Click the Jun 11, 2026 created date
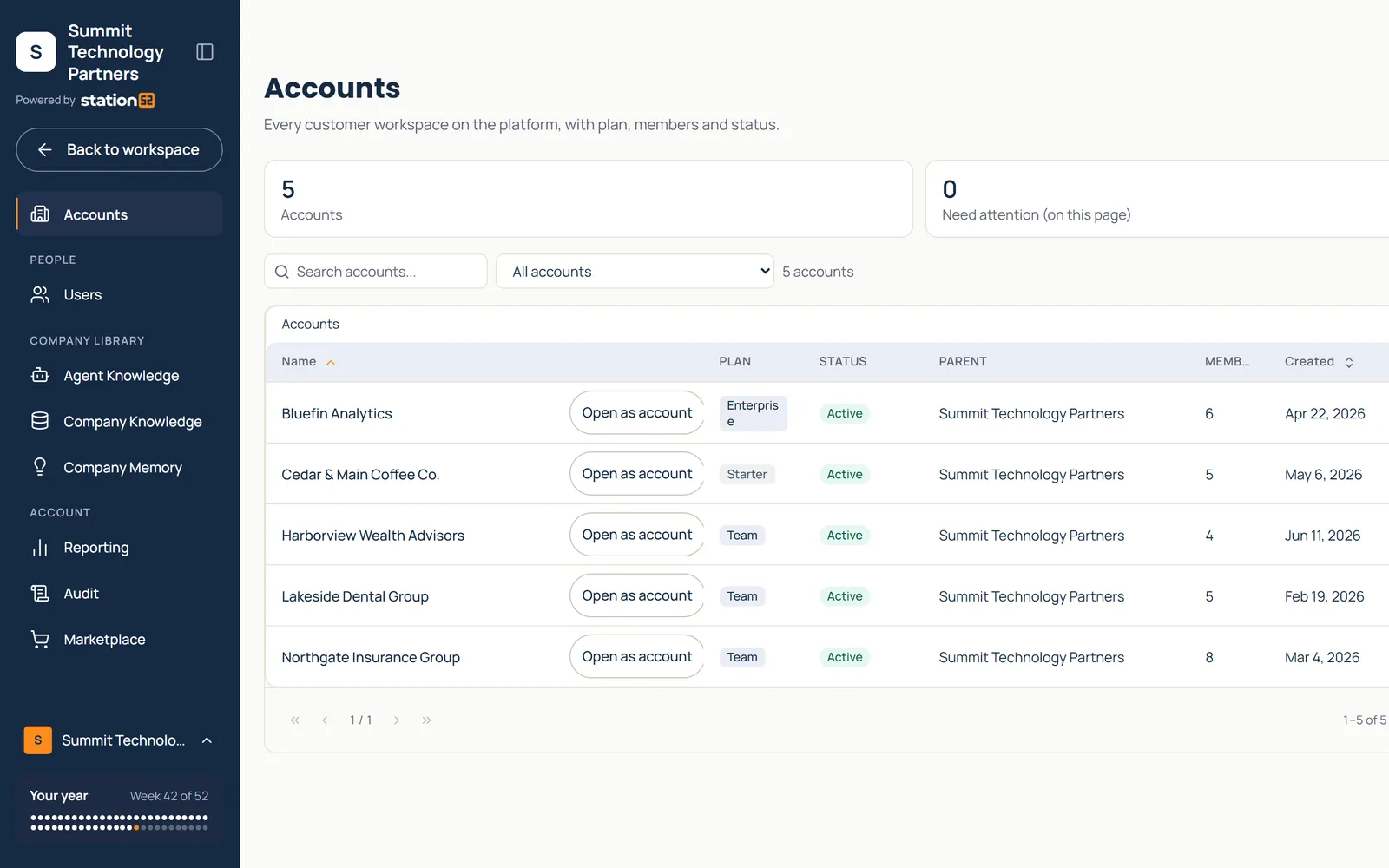 click(x=1323, y=536)
